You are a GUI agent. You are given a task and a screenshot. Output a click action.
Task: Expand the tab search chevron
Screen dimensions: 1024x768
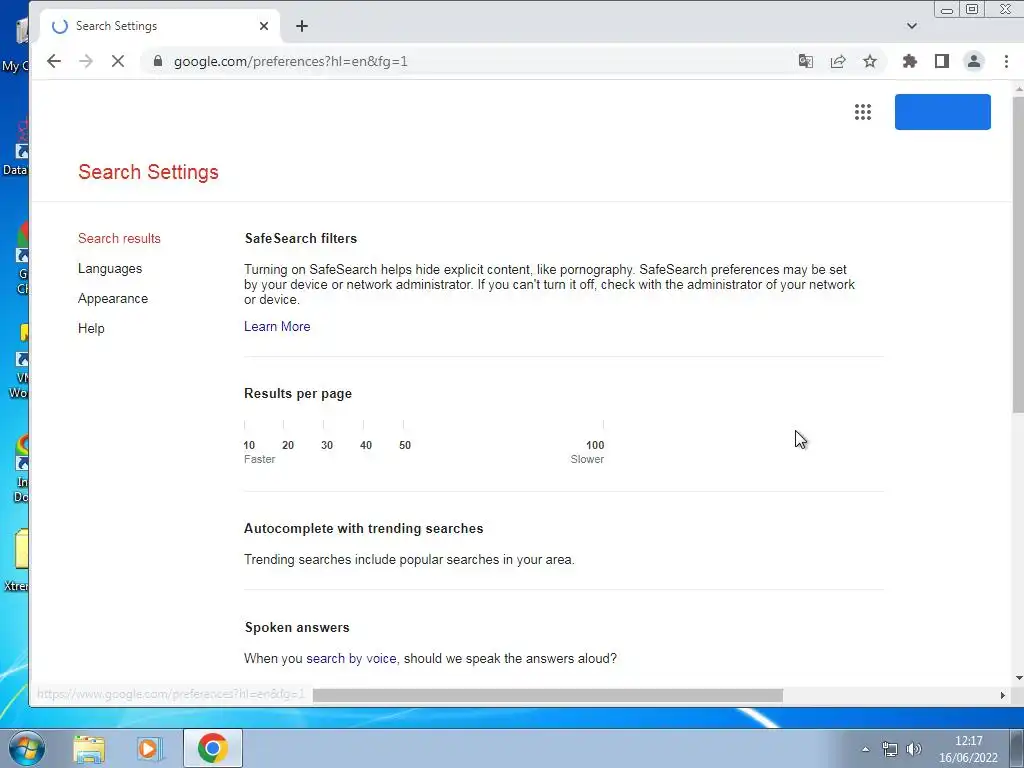912,26
